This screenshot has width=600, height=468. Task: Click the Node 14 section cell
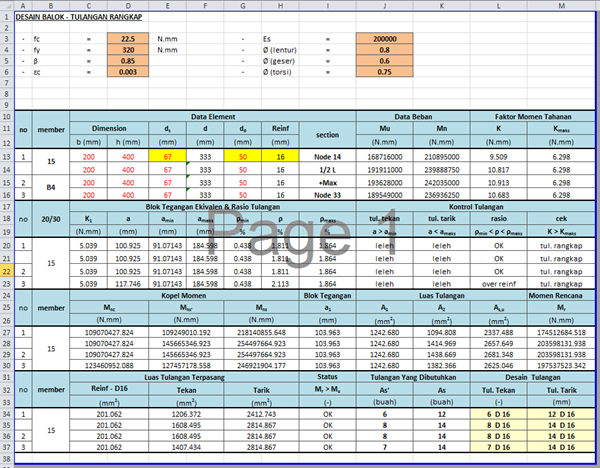point(327,157)
